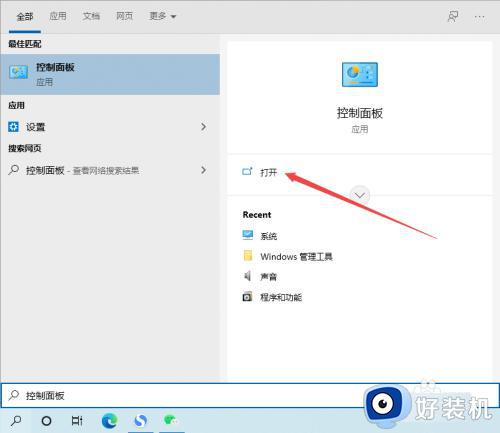Open the Sogou browser taskbar icon

[140, 421]
